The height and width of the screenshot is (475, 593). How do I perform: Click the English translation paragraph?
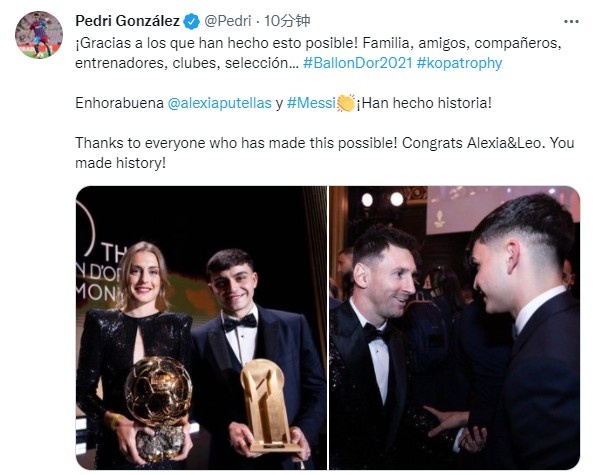pyautogui.click(x=324, y=153)
